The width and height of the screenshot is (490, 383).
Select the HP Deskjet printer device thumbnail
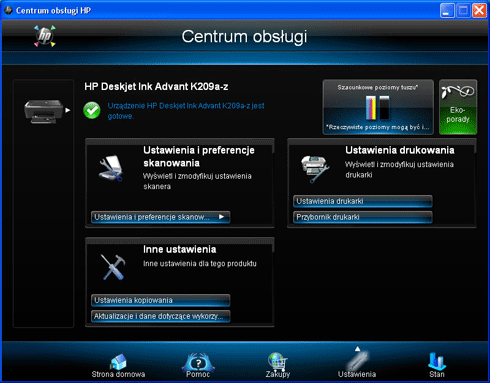pyautogui.click(x=43, y=111)
